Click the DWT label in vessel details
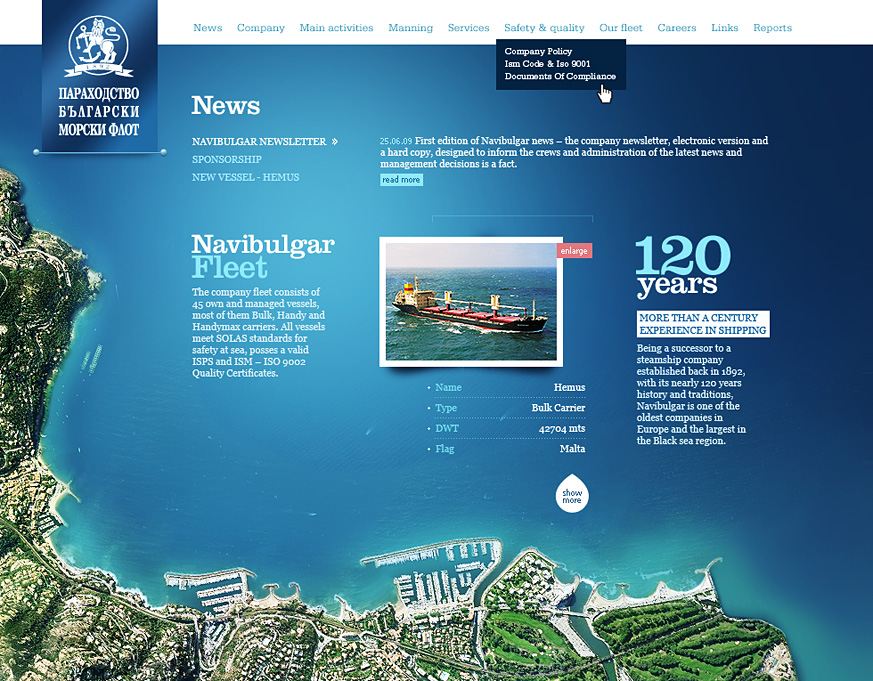This screenshot has height=681, width=873. click(447, 429)
